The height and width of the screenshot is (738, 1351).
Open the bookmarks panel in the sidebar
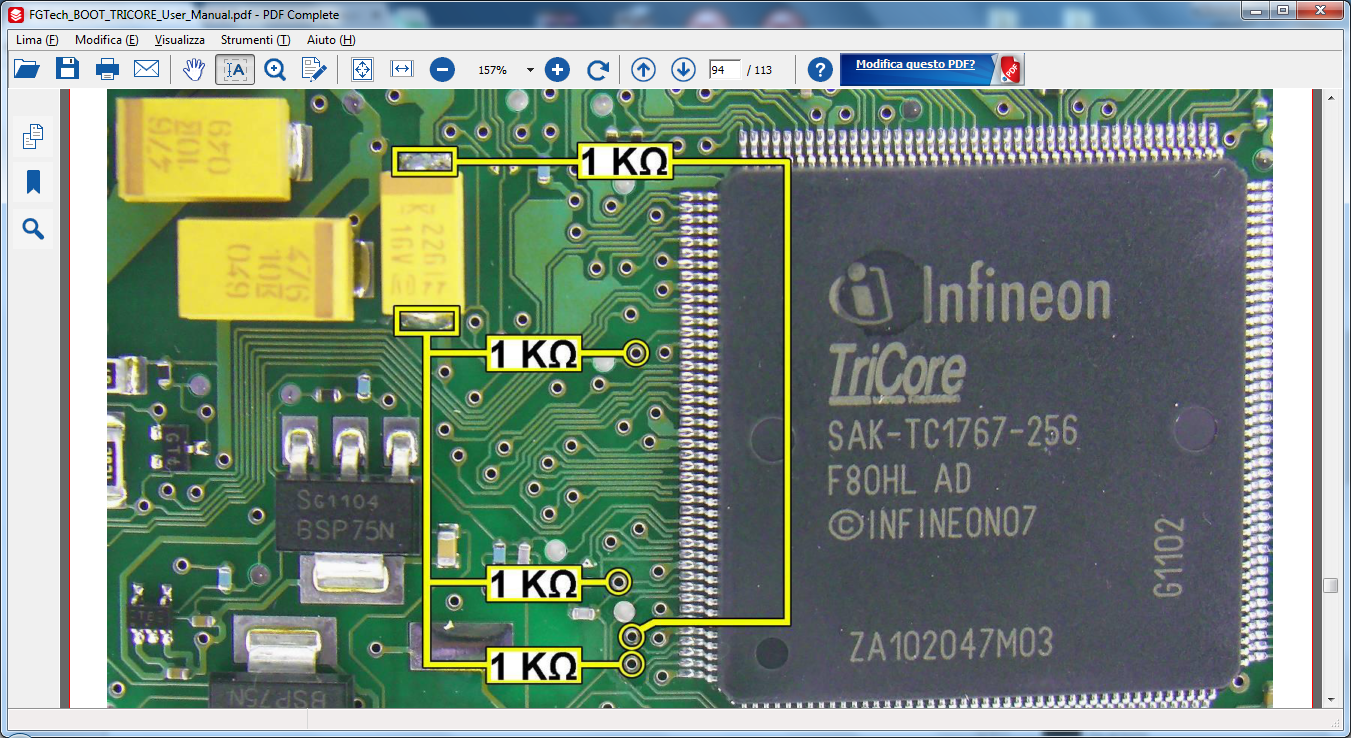33,182
